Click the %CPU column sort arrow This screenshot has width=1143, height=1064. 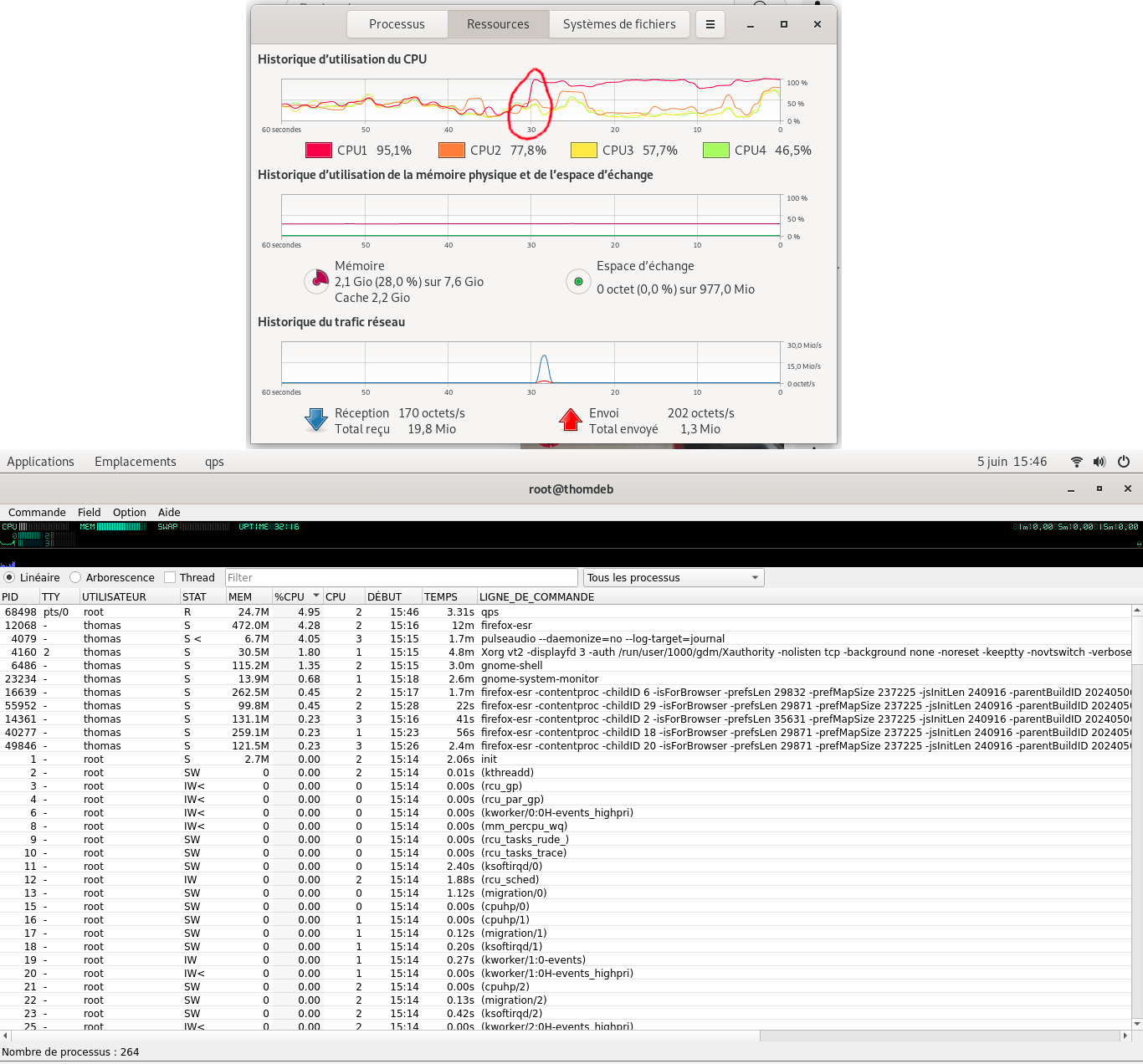tap(316, 596)
